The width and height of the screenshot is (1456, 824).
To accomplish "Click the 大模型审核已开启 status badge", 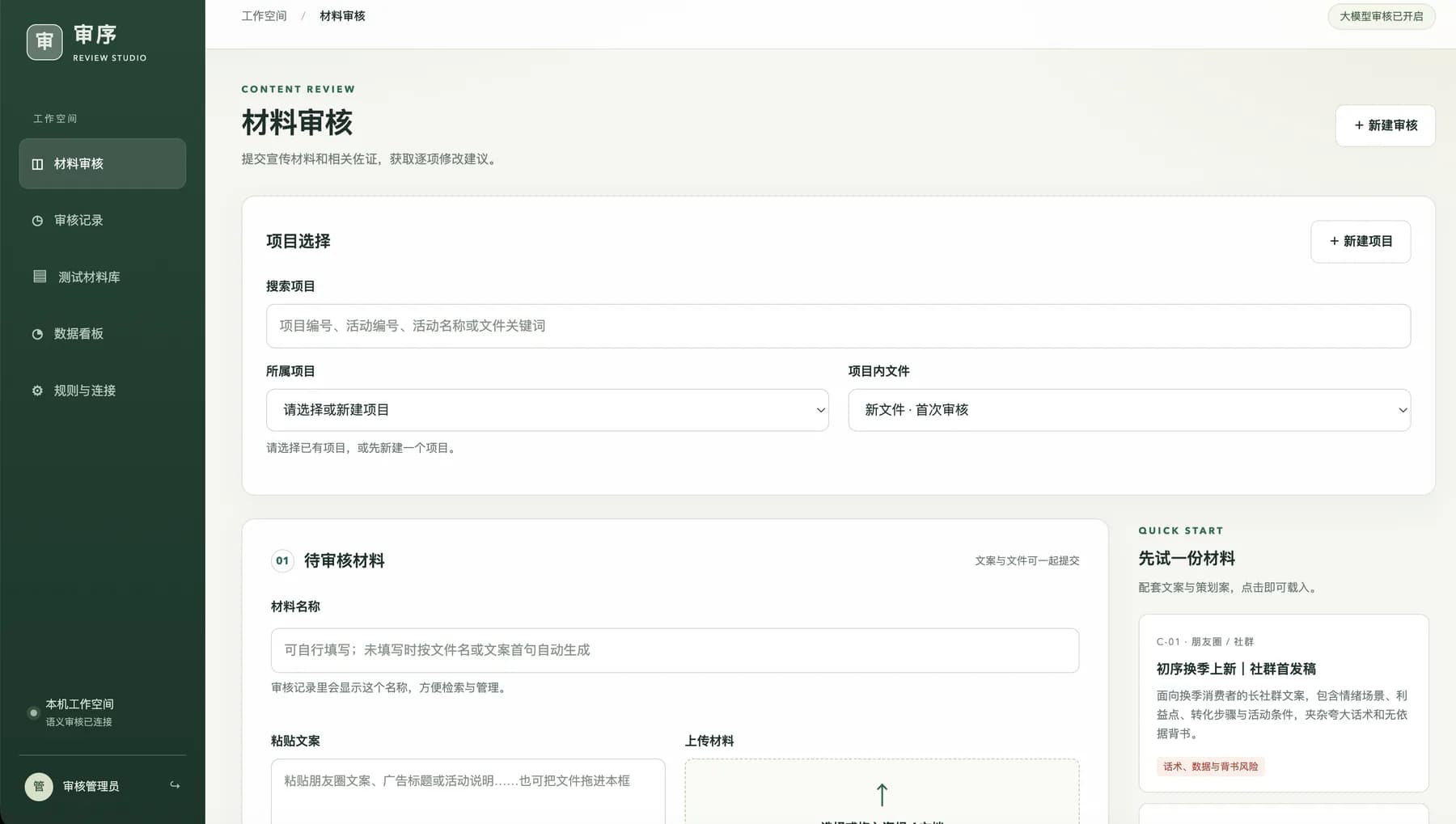I will pyautogui.click(x=1382, y=16).
